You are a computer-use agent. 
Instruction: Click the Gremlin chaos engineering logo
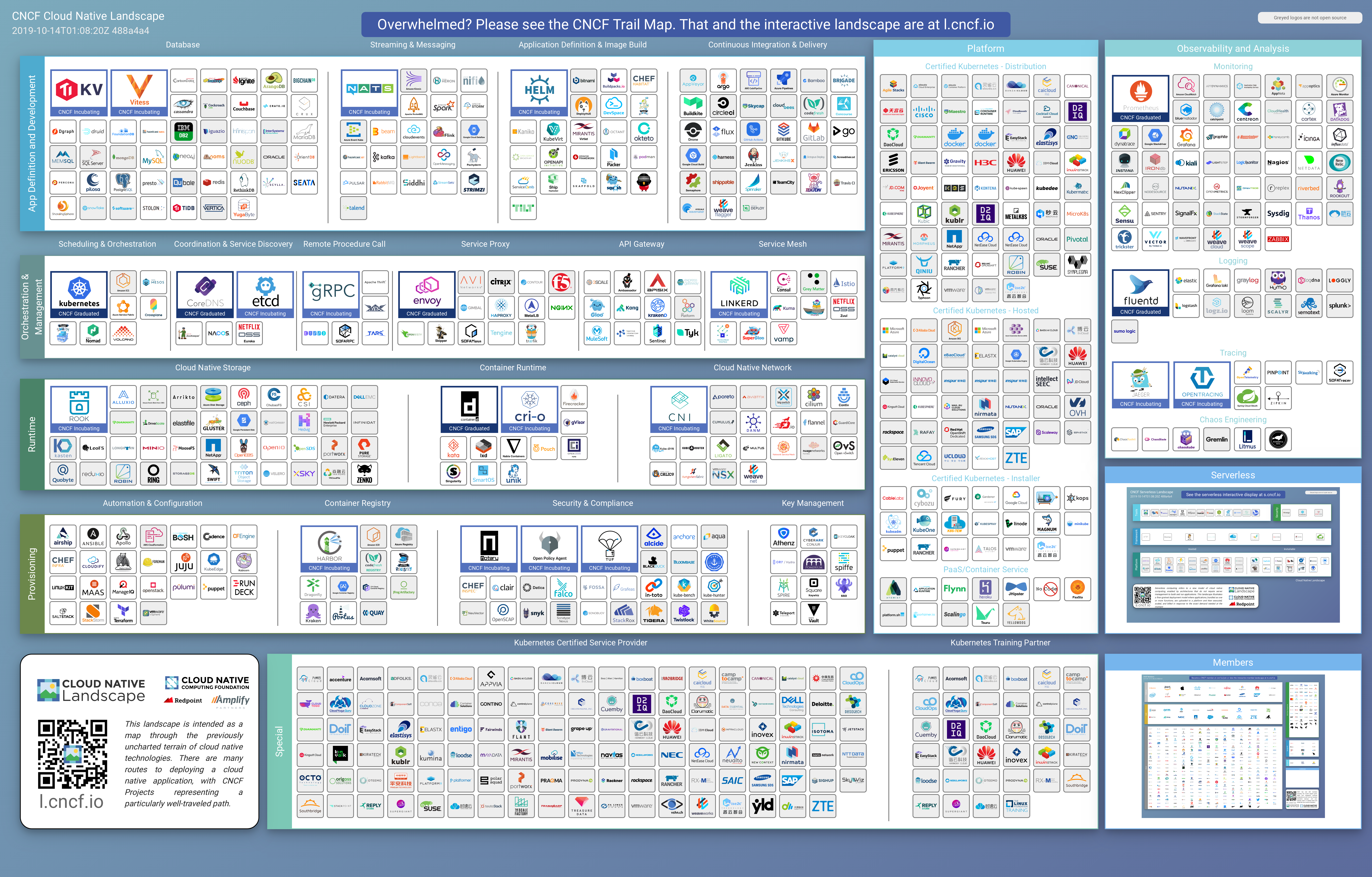coord(1216,440)
